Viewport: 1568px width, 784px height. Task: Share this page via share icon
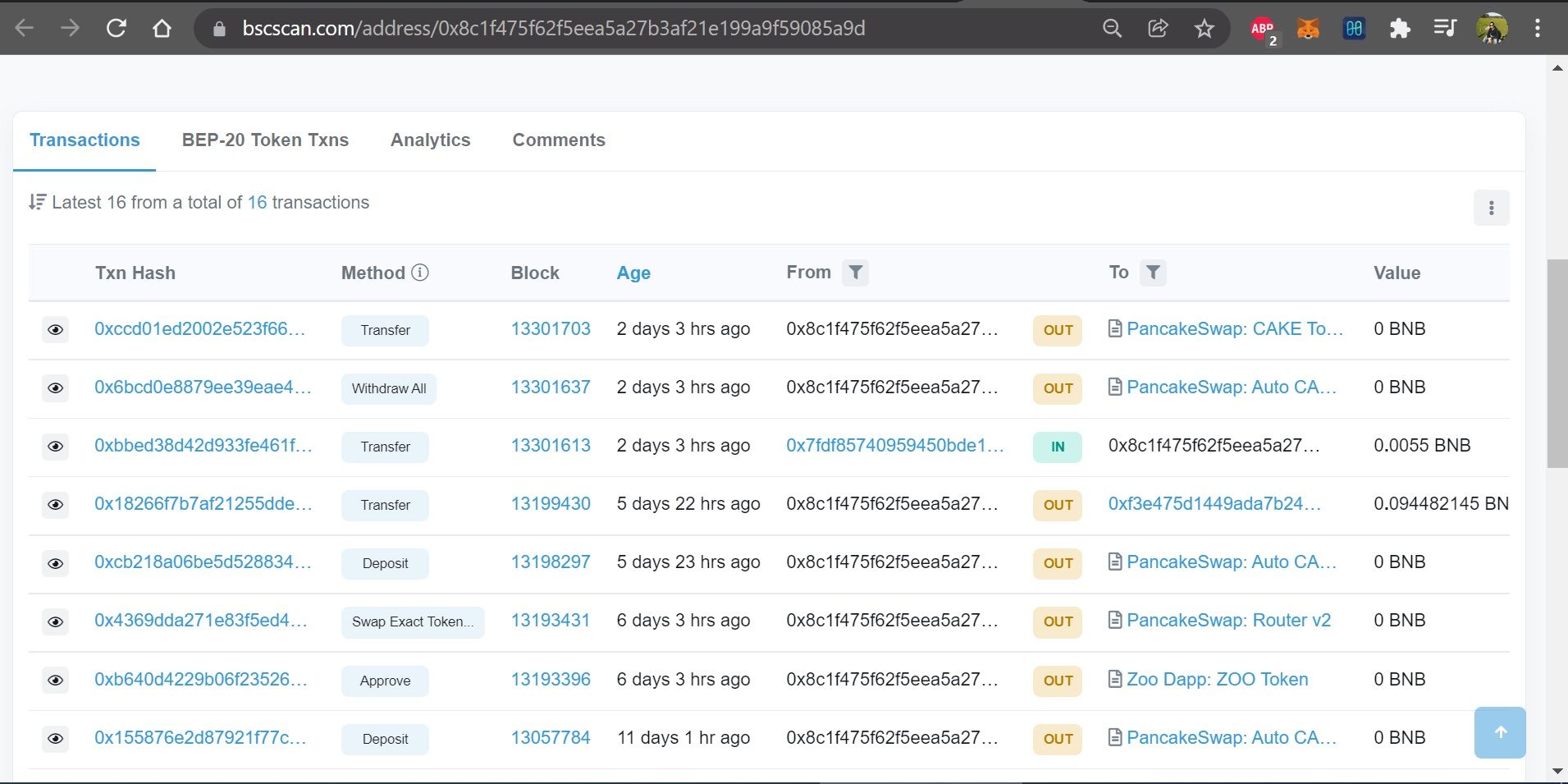(1158, 29)
